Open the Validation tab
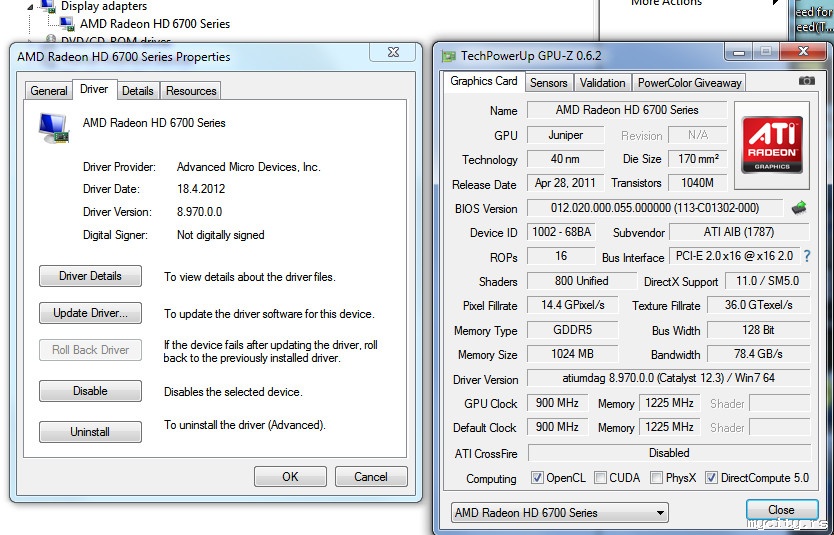 [x=603, y=82]
